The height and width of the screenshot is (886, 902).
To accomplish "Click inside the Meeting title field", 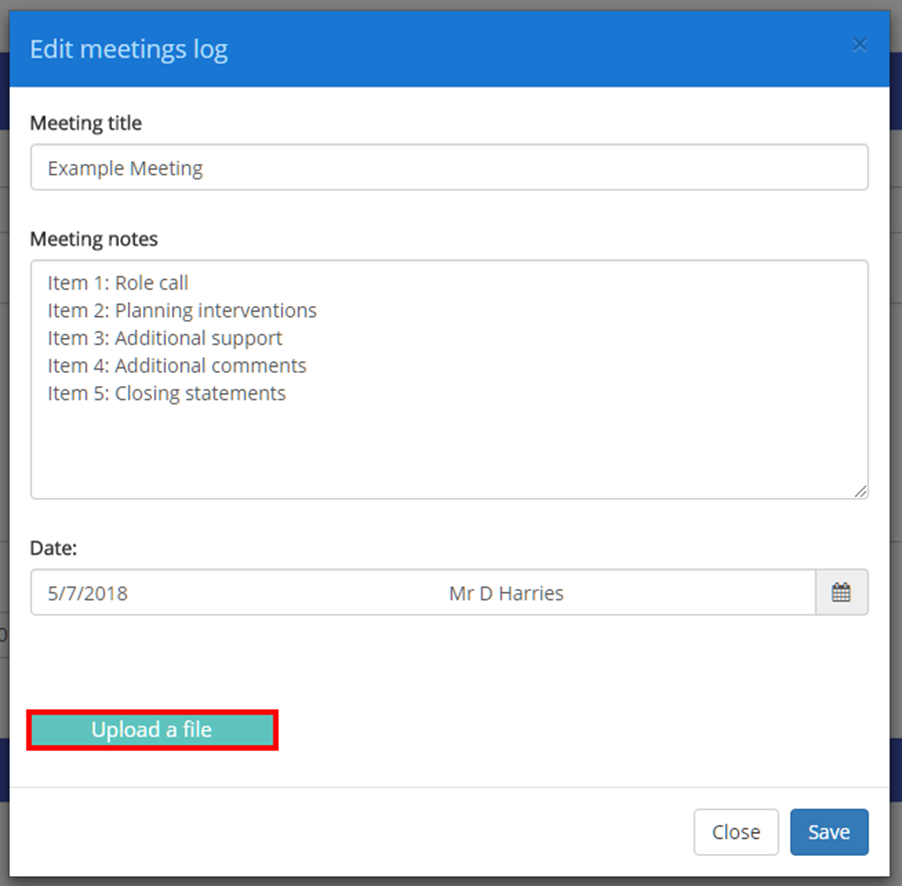I will coord(450,167).
